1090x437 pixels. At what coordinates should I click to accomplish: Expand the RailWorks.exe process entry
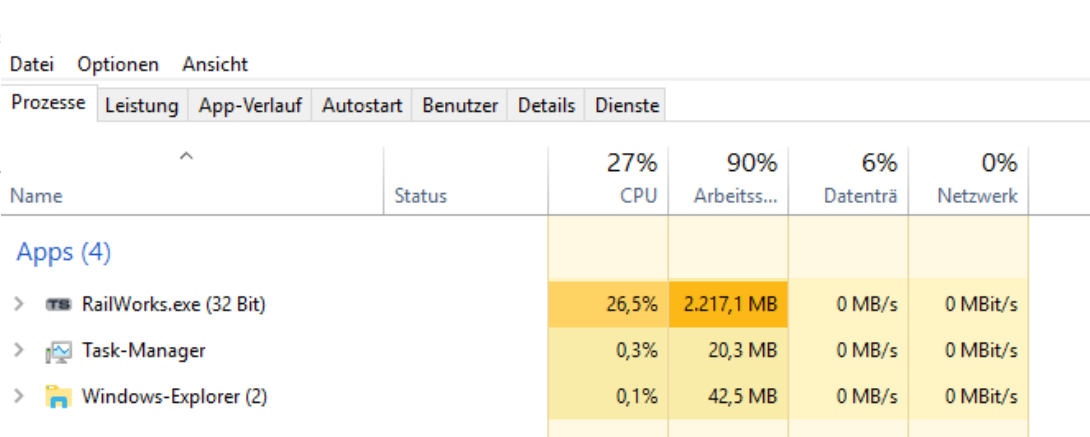point(19,304)
